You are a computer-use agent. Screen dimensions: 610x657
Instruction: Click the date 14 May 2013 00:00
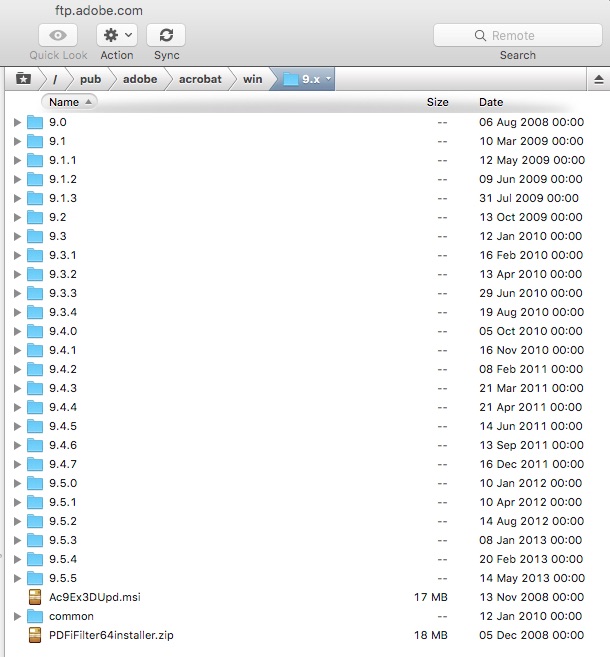point(532,578)
